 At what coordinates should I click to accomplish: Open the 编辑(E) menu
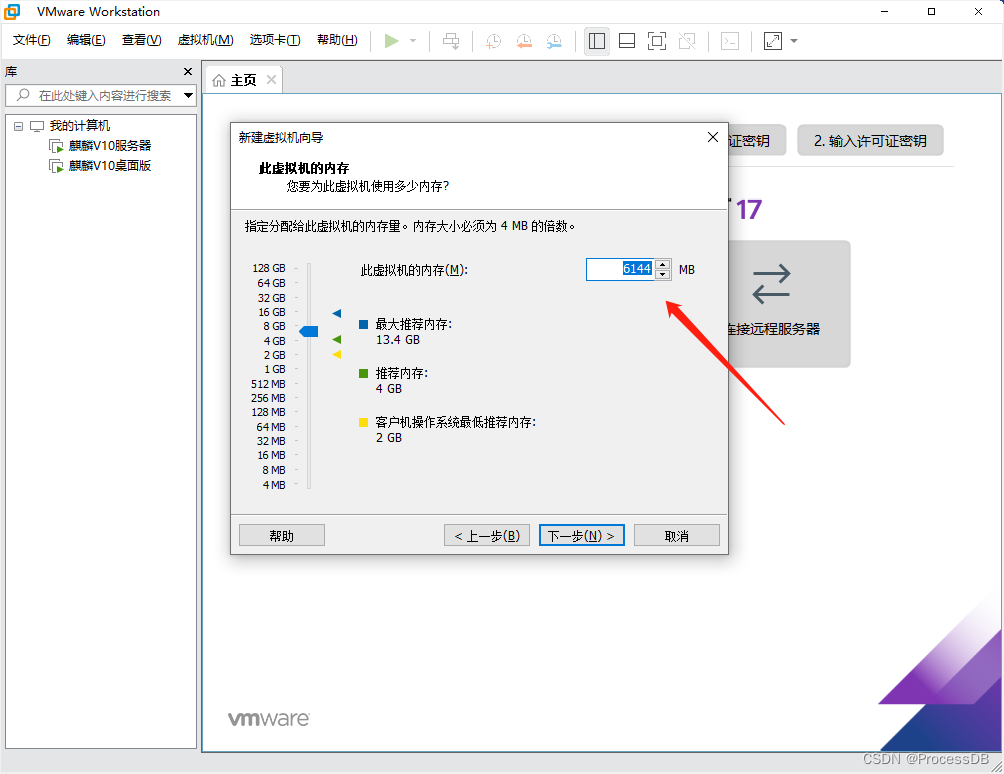(86, 40)
